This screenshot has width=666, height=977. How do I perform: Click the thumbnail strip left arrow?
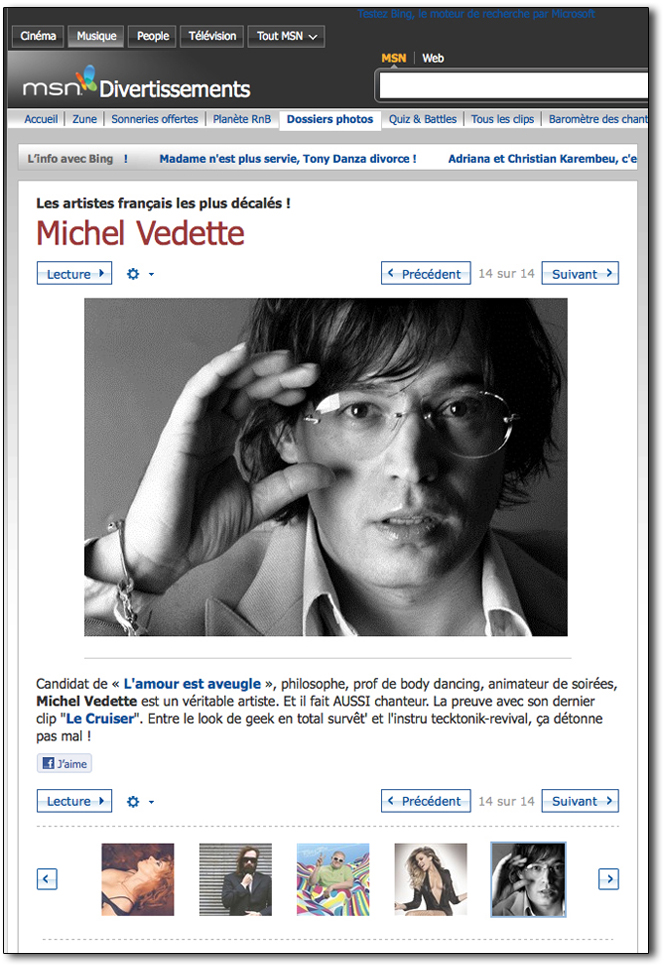[47, 879]
